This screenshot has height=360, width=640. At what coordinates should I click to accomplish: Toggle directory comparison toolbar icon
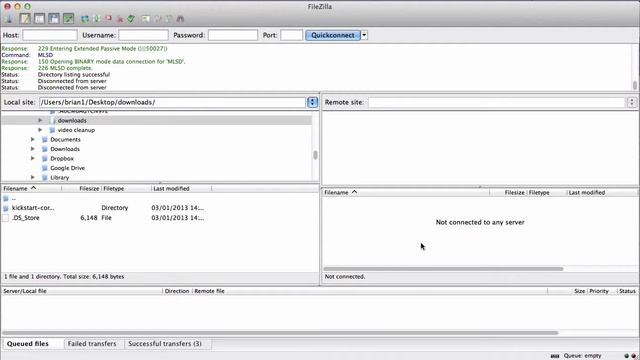[158, 19]
